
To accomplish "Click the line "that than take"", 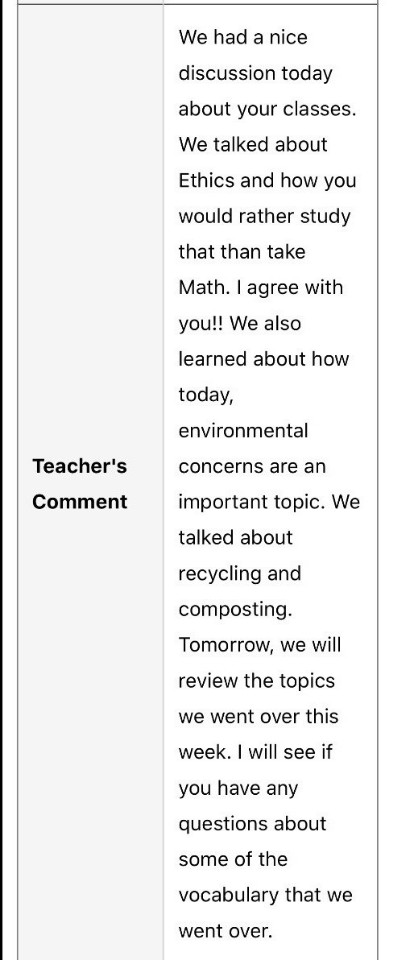I will [x=242, y=252].
